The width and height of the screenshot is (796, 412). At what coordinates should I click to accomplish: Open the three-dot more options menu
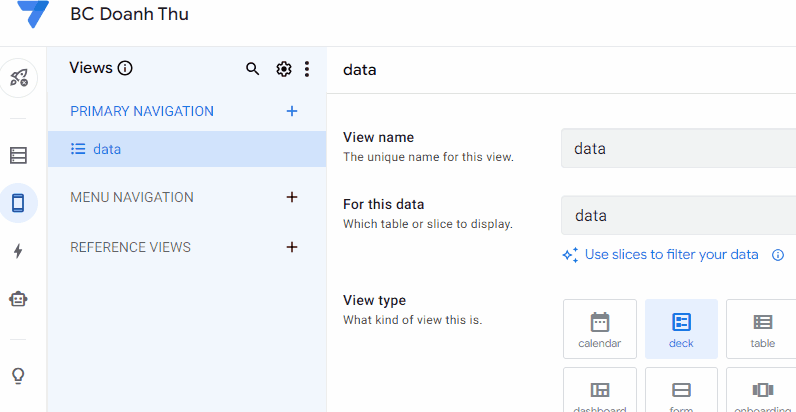point(307,69)
